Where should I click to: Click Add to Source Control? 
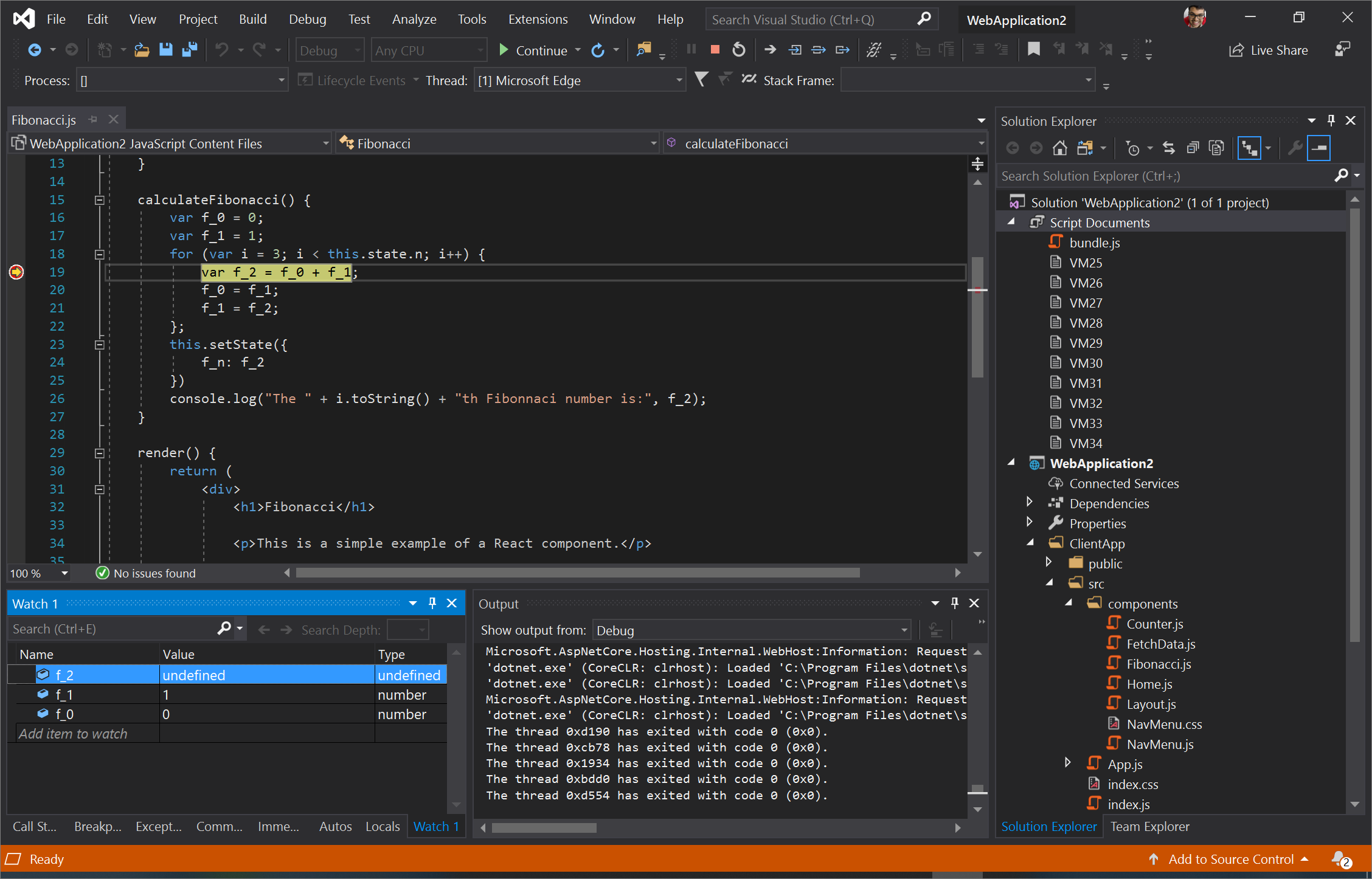pos(1230,859)
